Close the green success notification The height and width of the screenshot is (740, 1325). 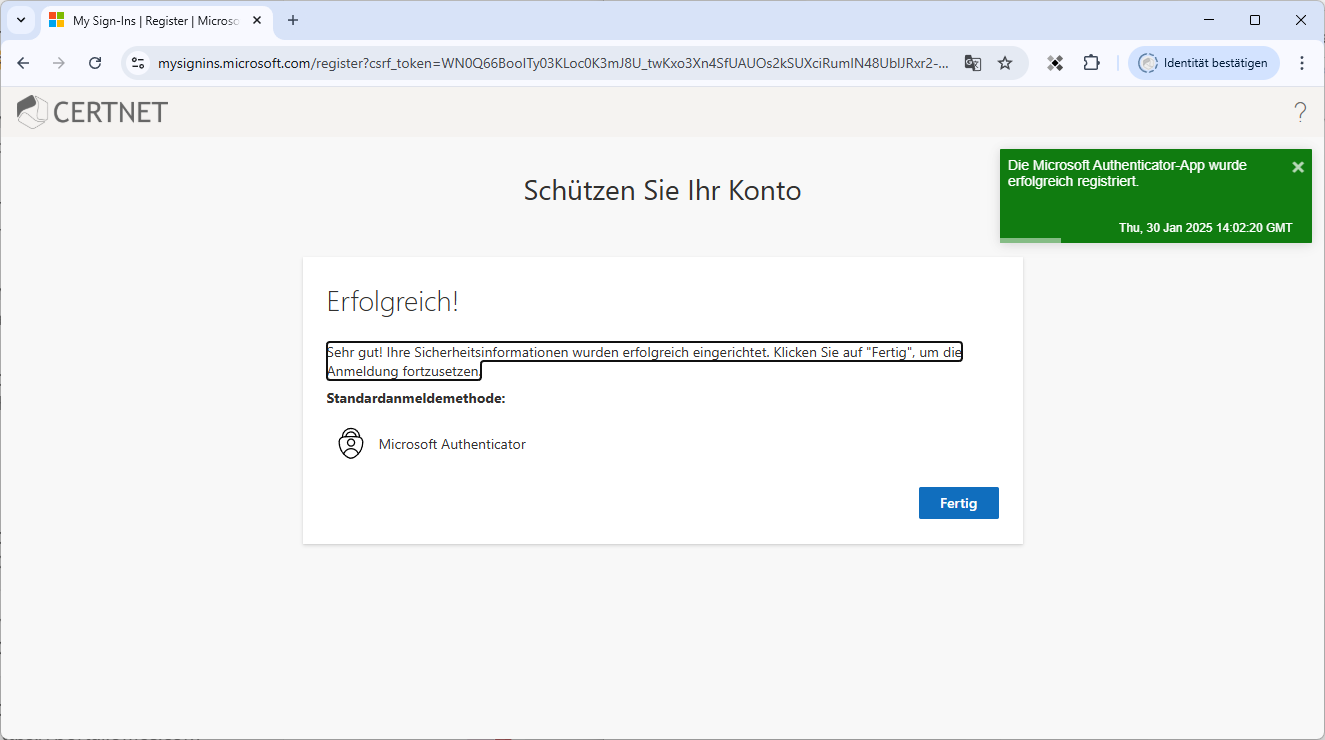point(1298,167)
